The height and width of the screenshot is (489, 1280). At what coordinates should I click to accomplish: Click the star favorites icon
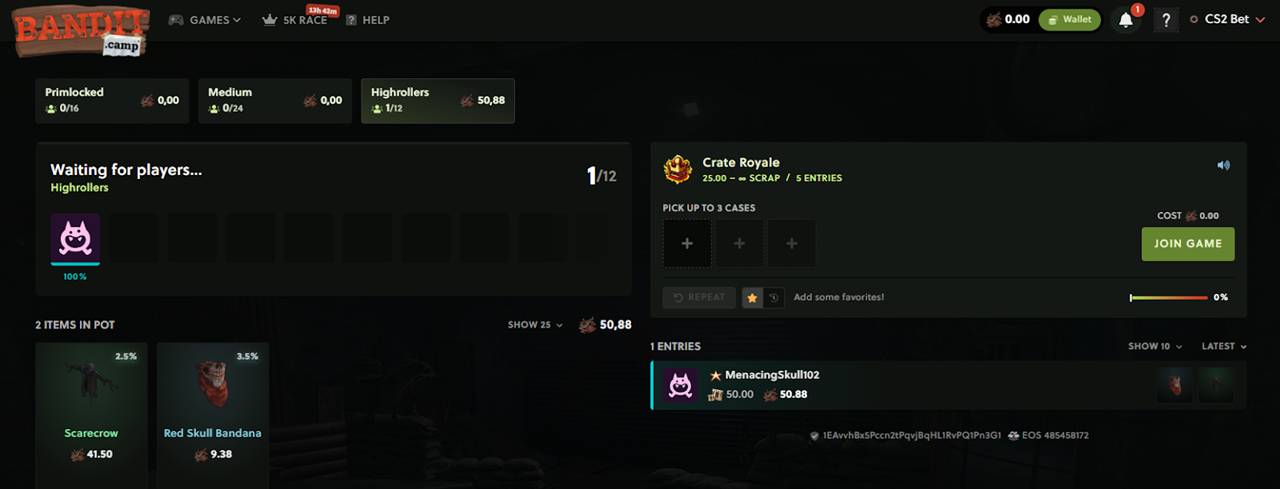752,297
